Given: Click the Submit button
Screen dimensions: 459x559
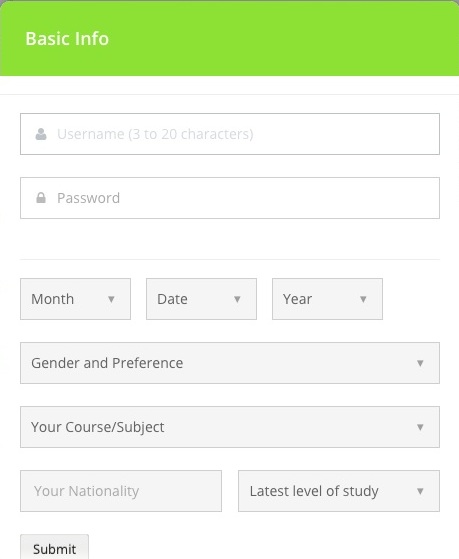Looking at the screenshot, I should tap(55, 547).
